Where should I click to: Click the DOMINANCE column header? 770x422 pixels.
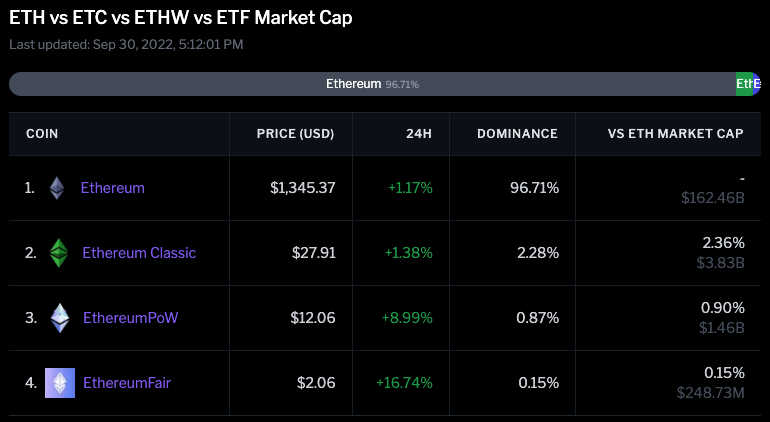point(517,133)
